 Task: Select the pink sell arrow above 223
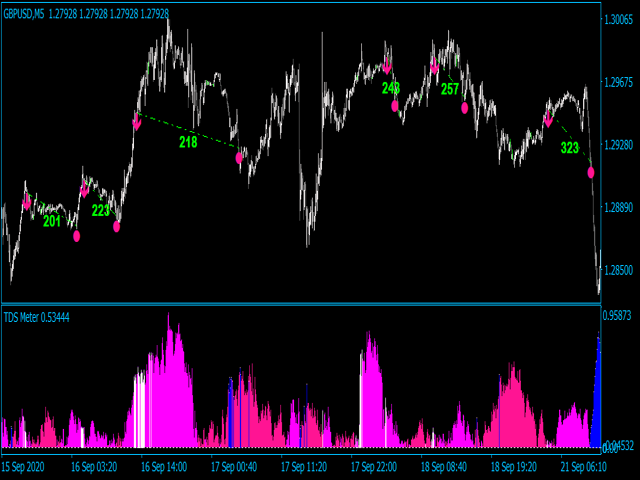click(84, 189)
